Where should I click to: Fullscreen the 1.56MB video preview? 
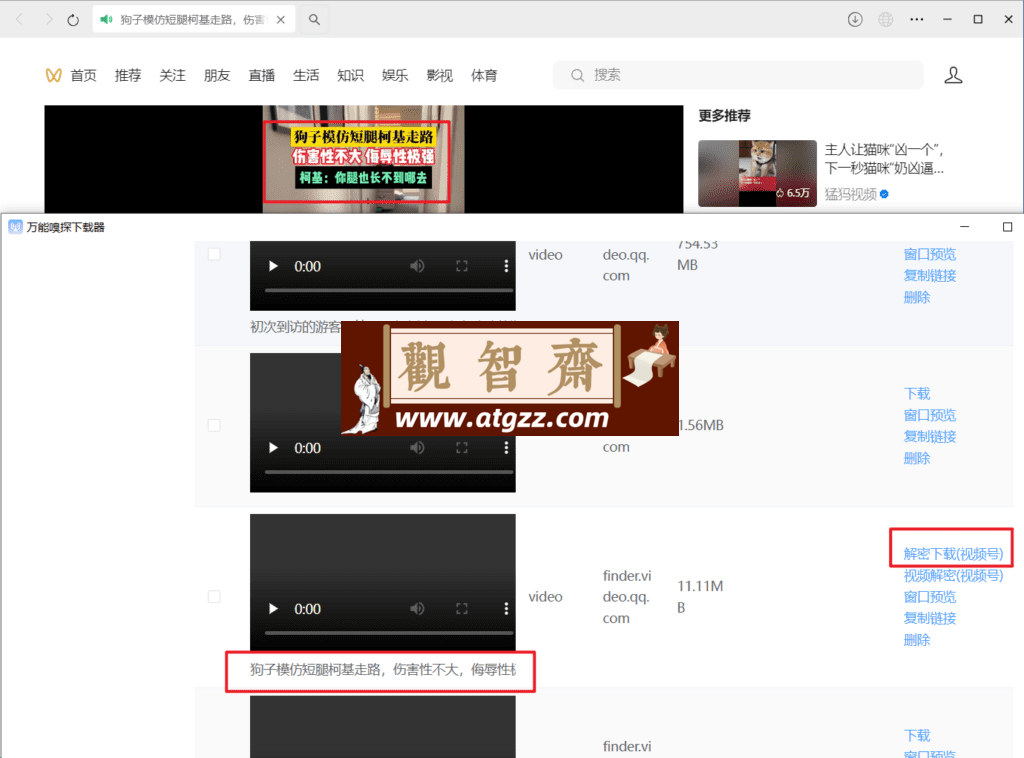[x=462, y=448]
